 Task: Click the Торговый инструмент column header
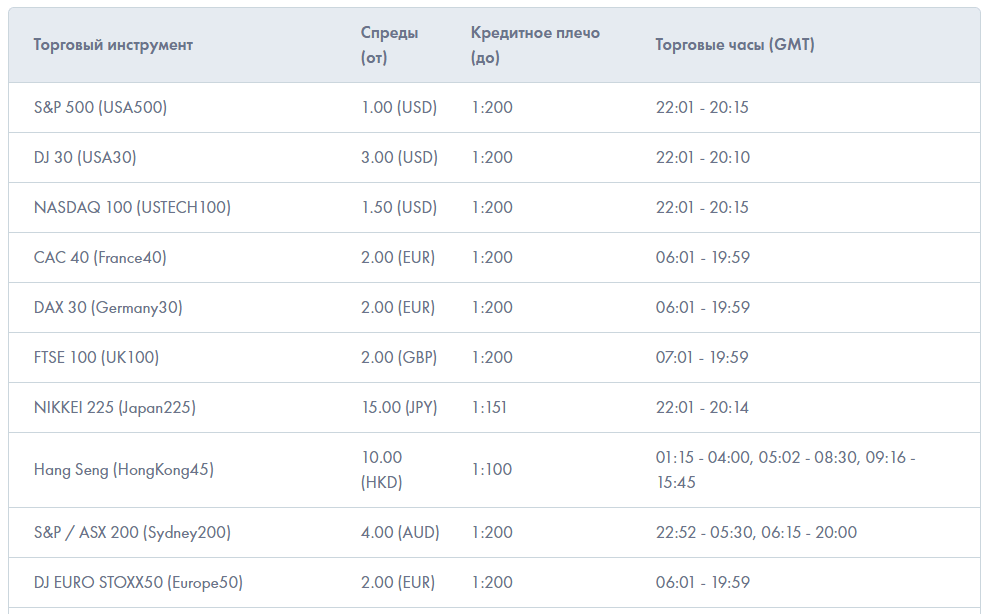[x=113, y=45]
